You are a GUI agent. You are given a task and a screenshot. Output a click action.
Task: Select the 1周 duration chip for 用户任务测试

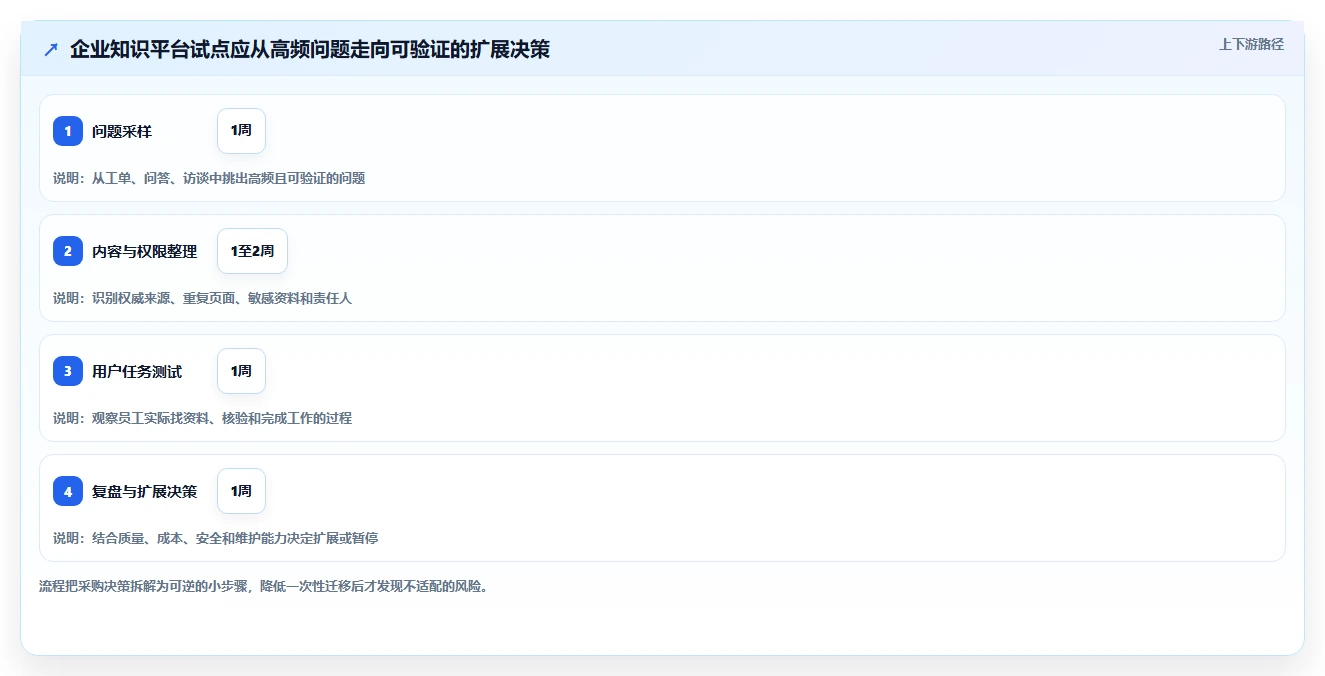click(x=241, y=371)
